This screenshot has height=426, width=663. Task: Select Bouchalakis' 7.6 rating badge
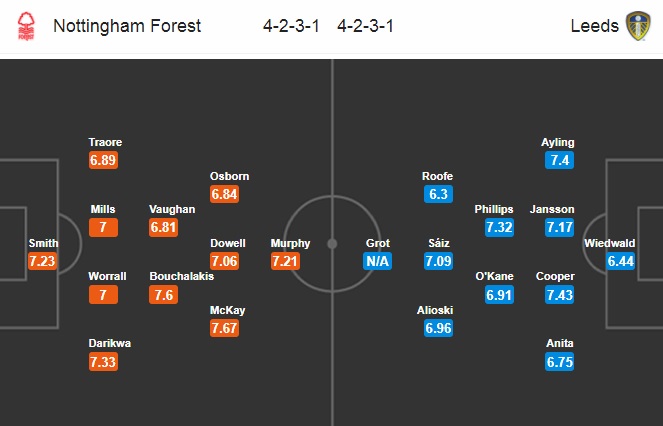(163, 294)
